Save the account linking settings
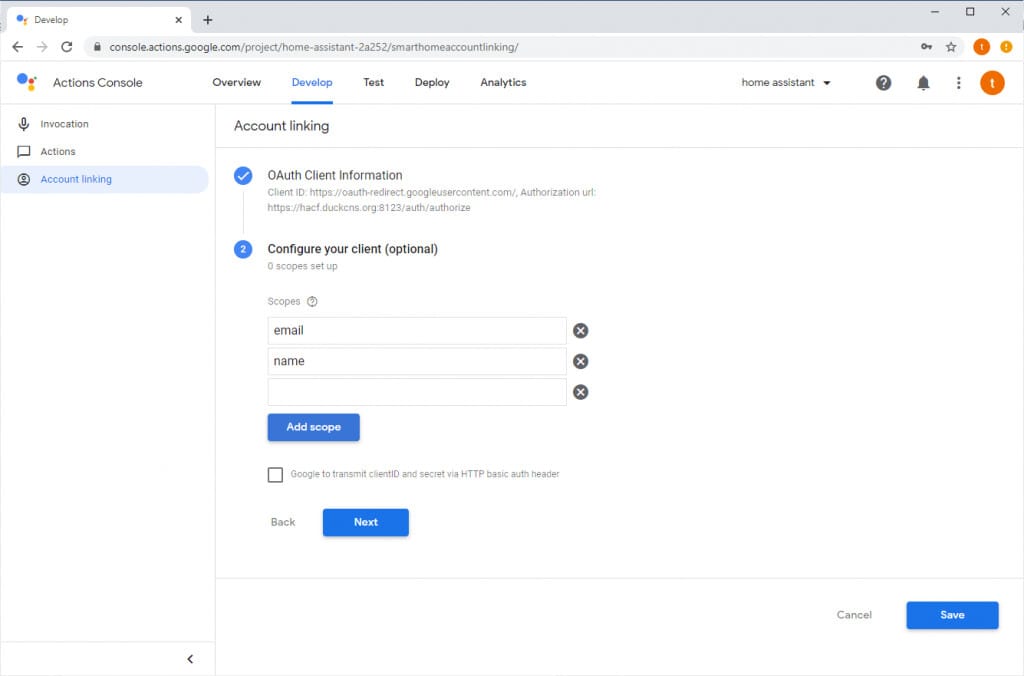Image resolution: width=1024 pixels, height=676 pixels. [952, 615]
